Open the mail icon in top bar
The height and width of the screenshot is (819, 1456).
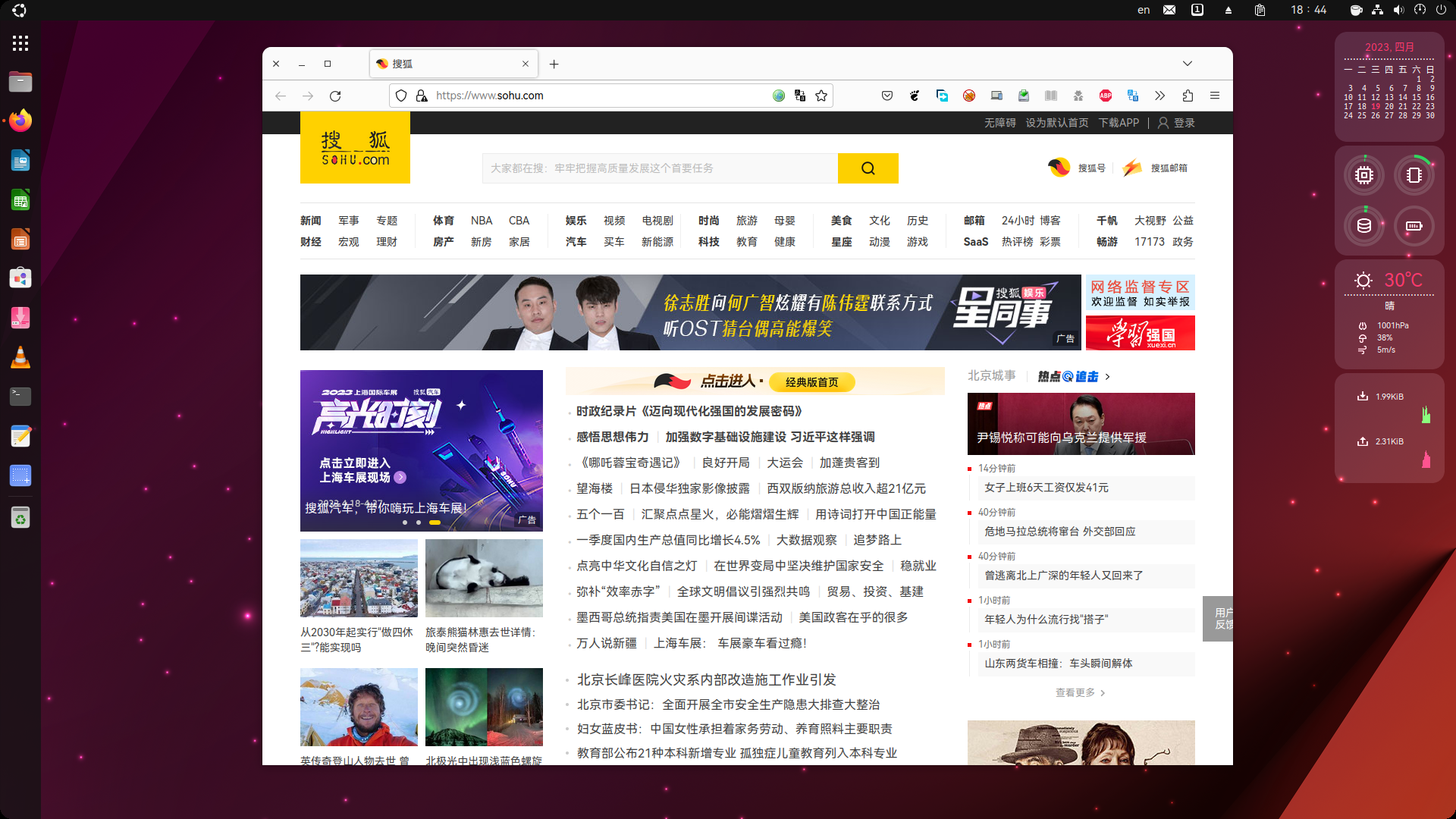click(1169, 10)
